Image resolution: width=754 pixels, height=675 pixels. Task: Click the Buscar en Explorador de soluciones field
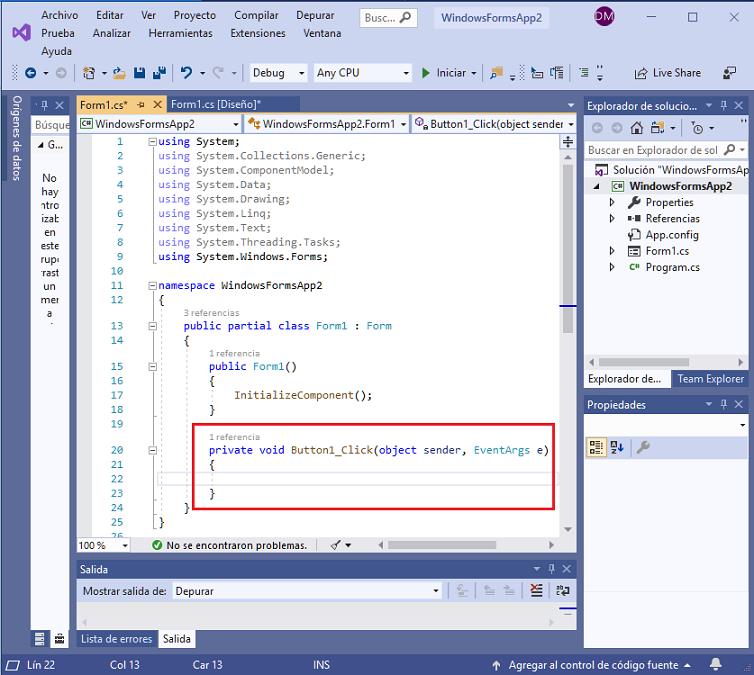653,150
